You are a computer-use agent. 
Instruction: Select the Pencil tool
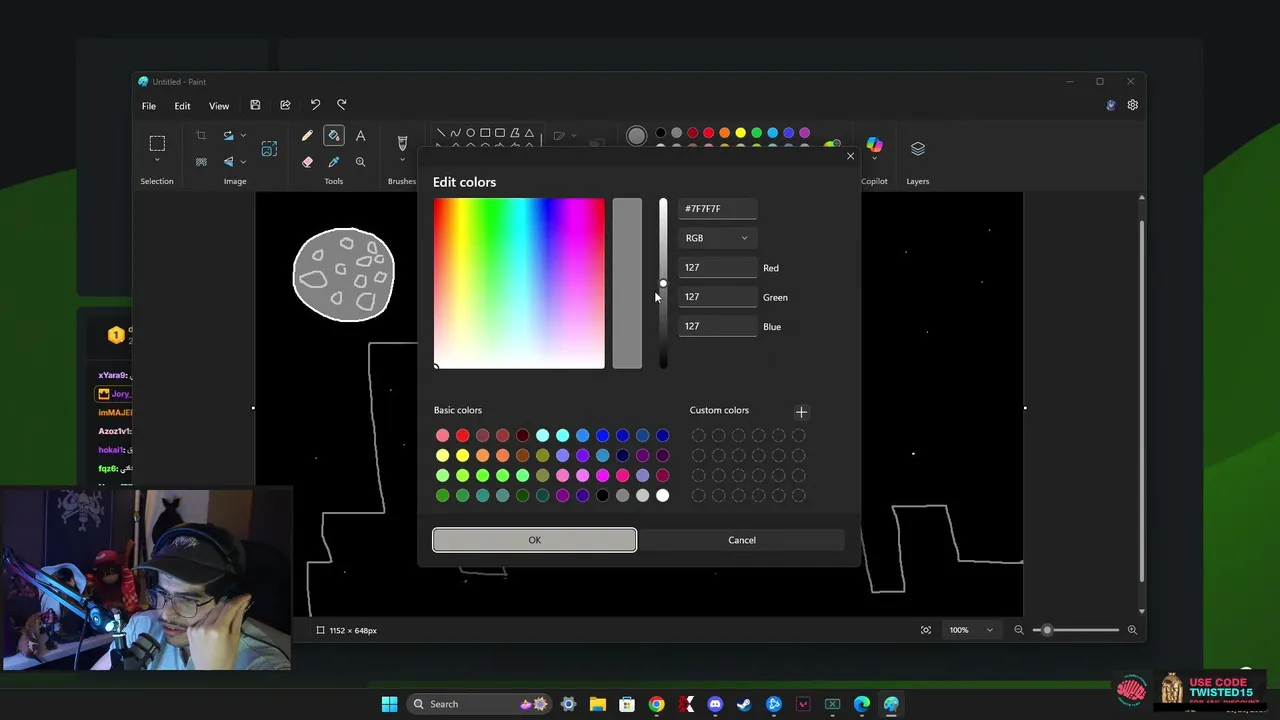point(307,136)
